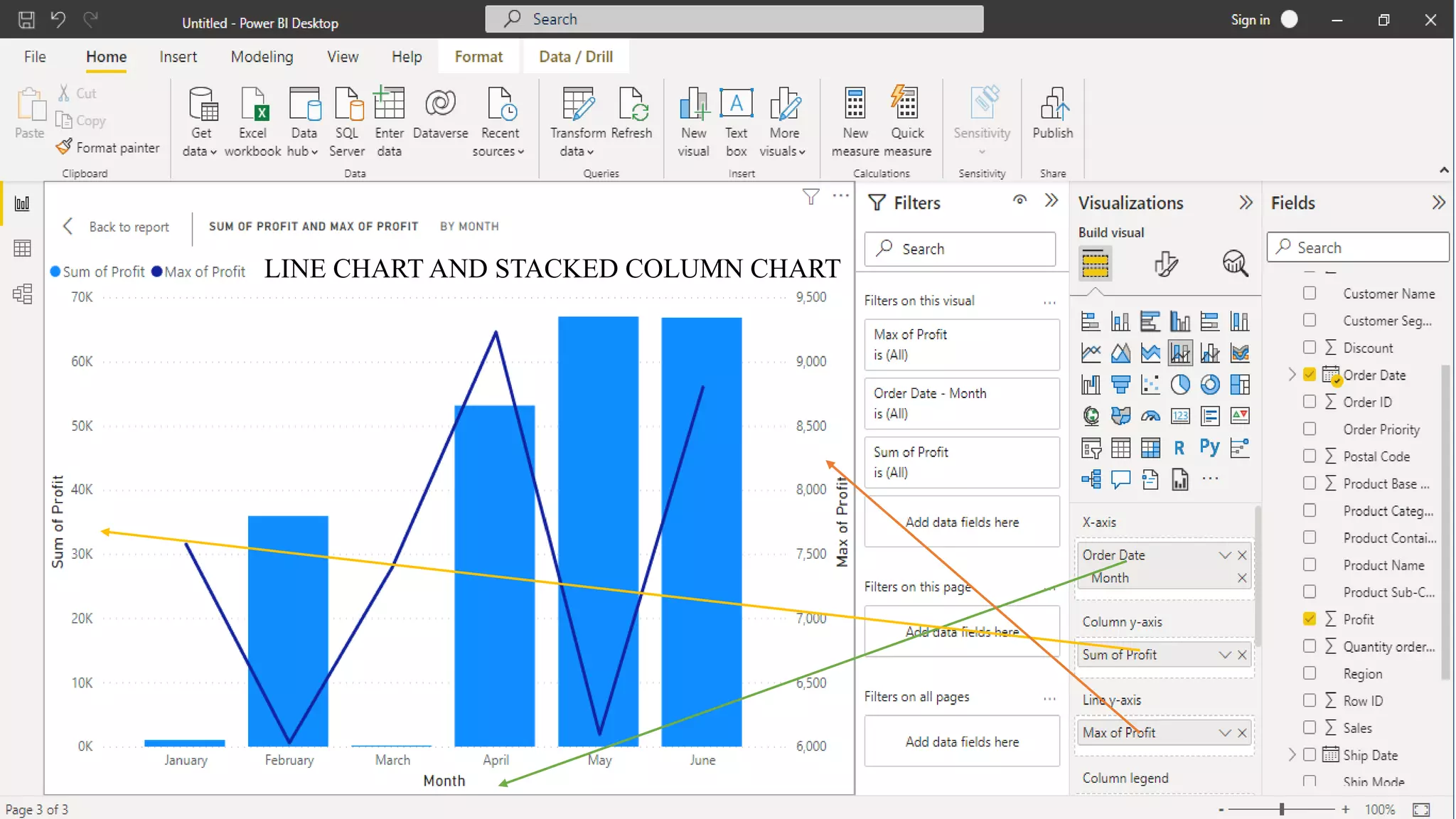Switch to Data view in left sidebar

(23, 248)
